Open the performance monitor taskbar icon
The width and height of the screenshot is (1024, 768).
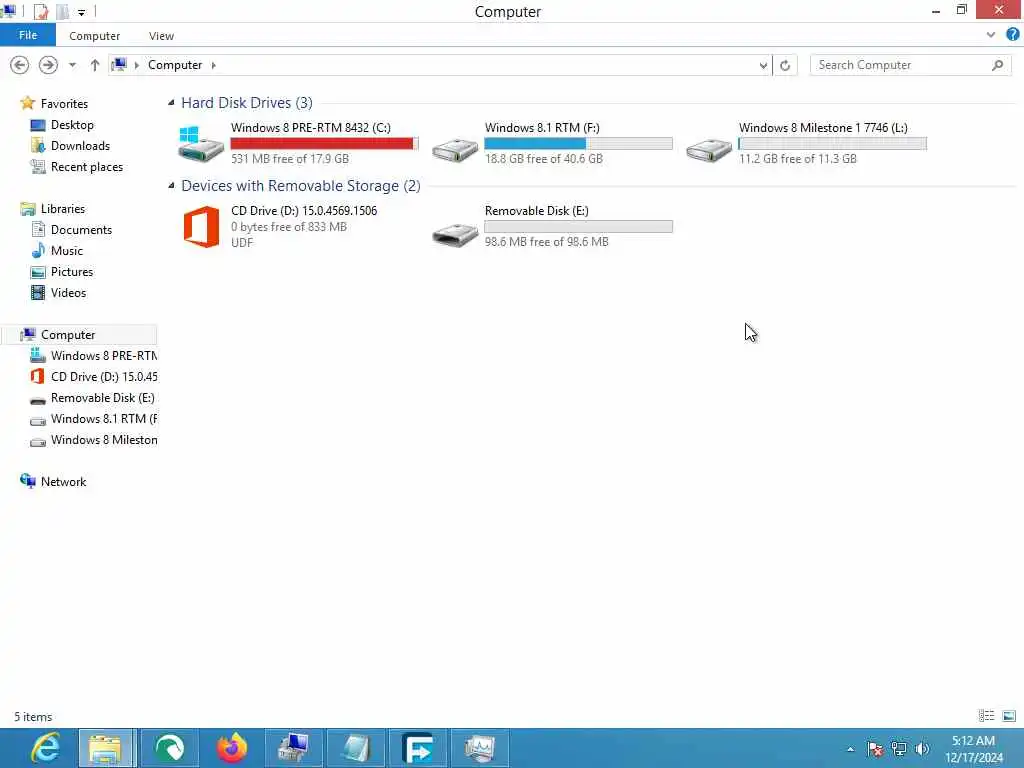[480, 748]
